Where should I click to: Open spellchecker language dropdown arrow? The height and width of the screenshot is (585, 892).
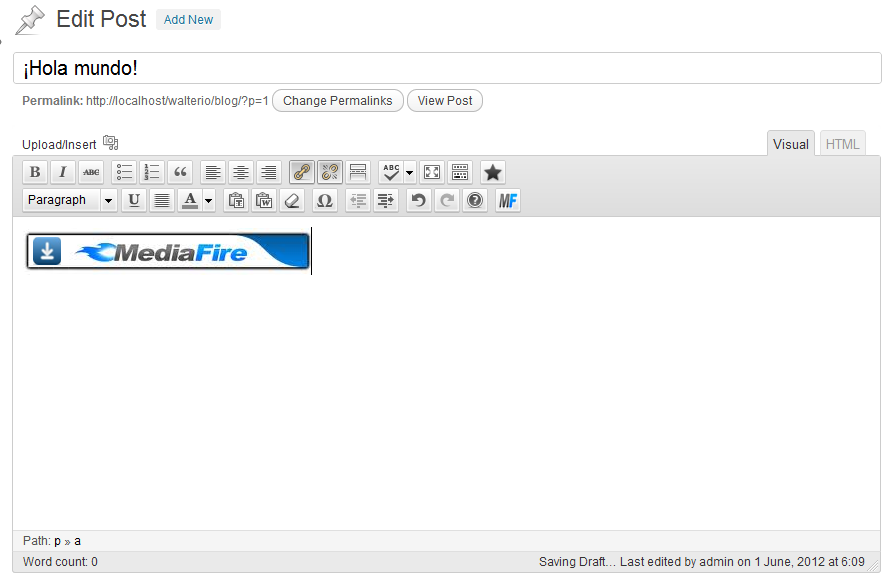point(410,172)
